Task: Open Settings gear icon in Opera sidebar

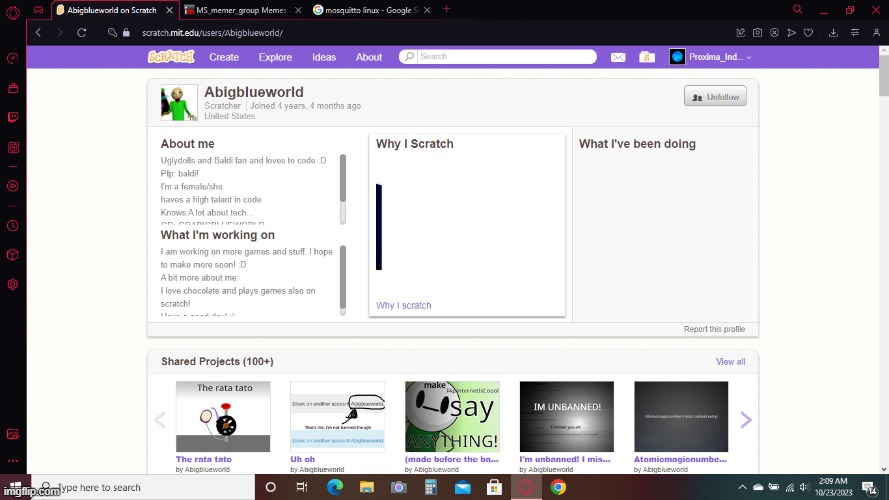Action: tap(12, 285)
